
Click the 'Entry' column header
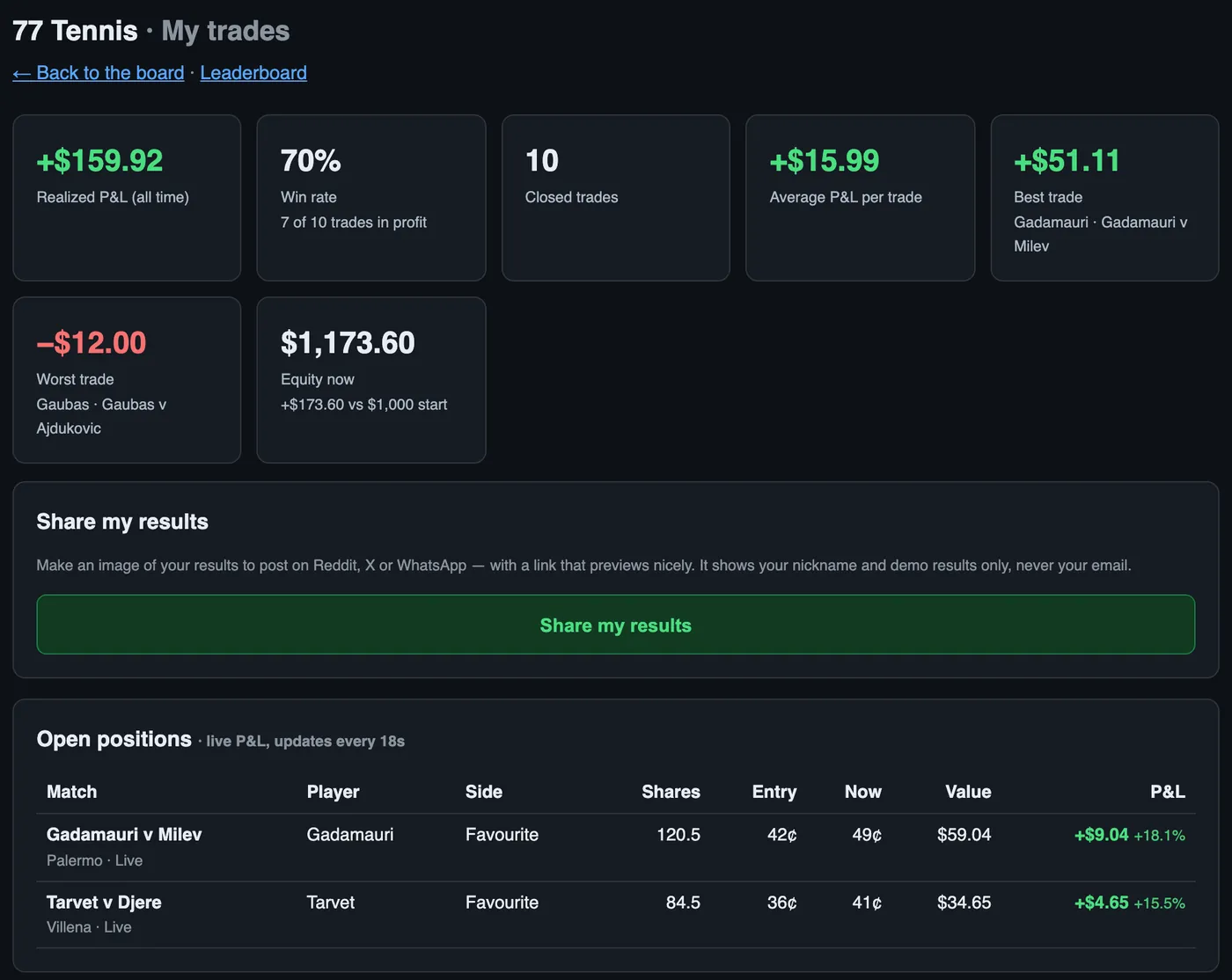point(774,792)
